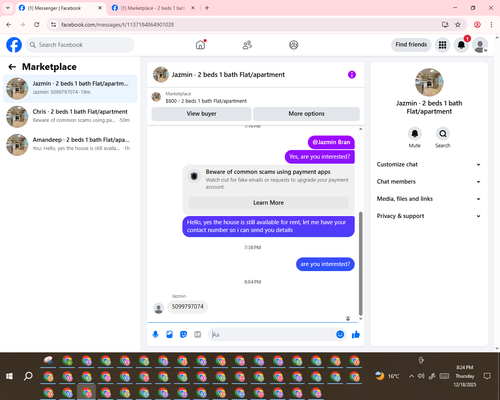Open the taskbar clock showing 8:24 PM
The width and height of the screenshot is (500, 400).
point(465,376)
